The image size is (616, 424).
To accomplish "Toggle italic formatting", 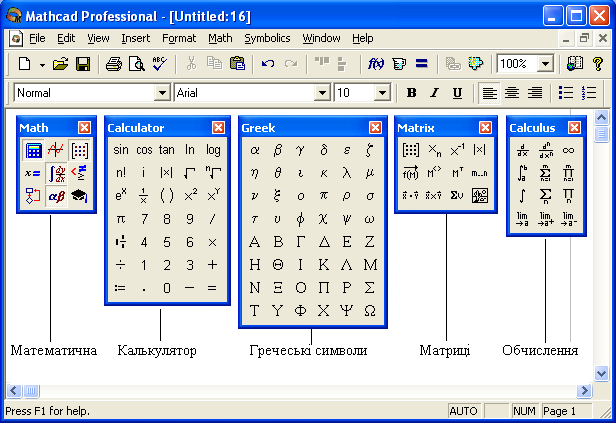I will pyautogui.click(x=434, y=93).
